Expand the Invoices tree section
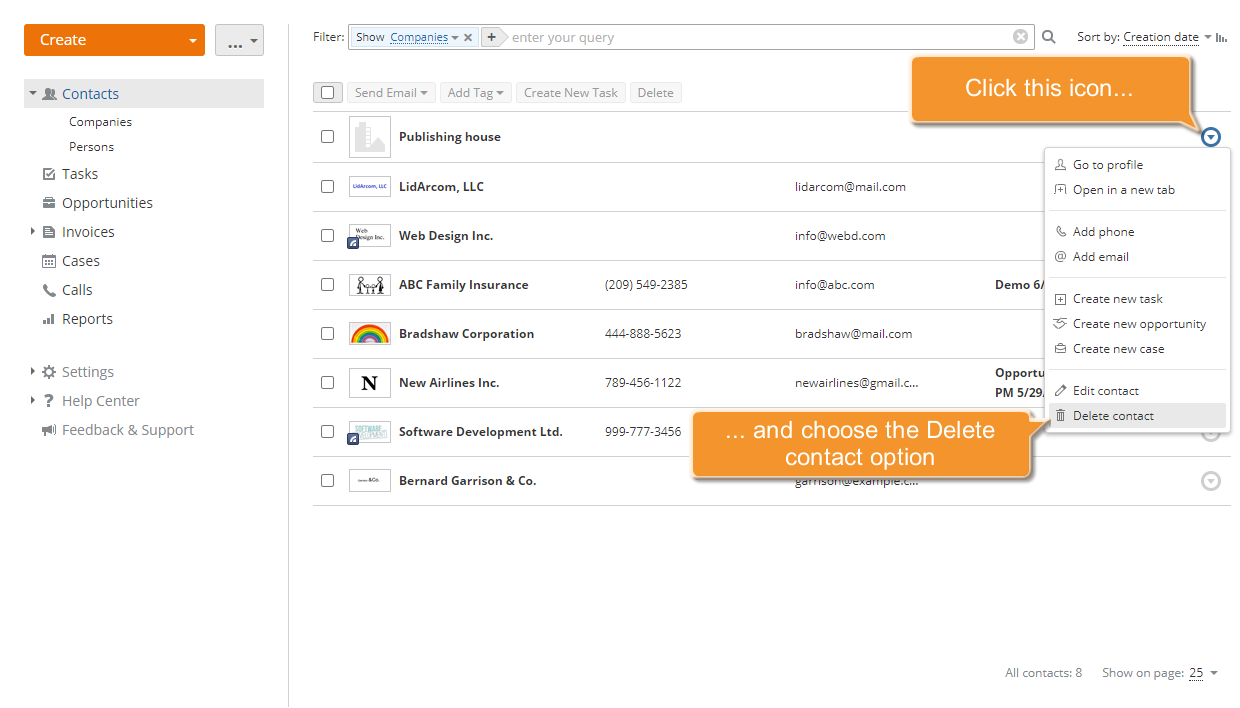The width and height of the screenshot is (1240, 708). pyautogui.click(x=33, y=232)
